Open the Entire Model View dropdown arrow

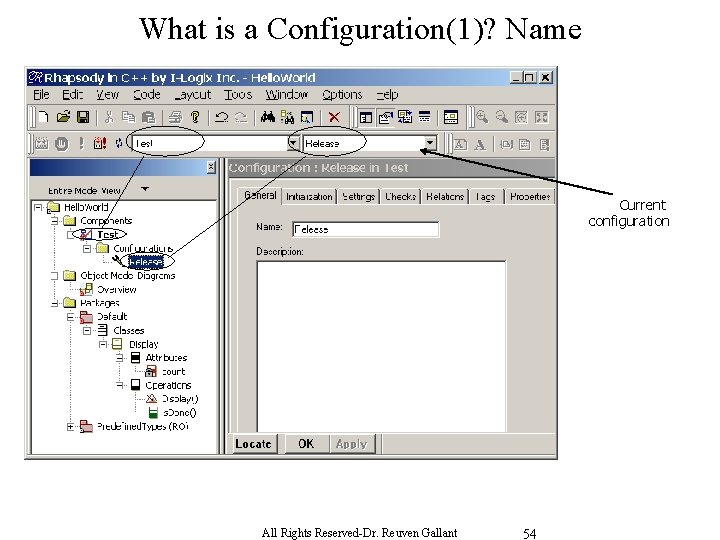[145, 189]
